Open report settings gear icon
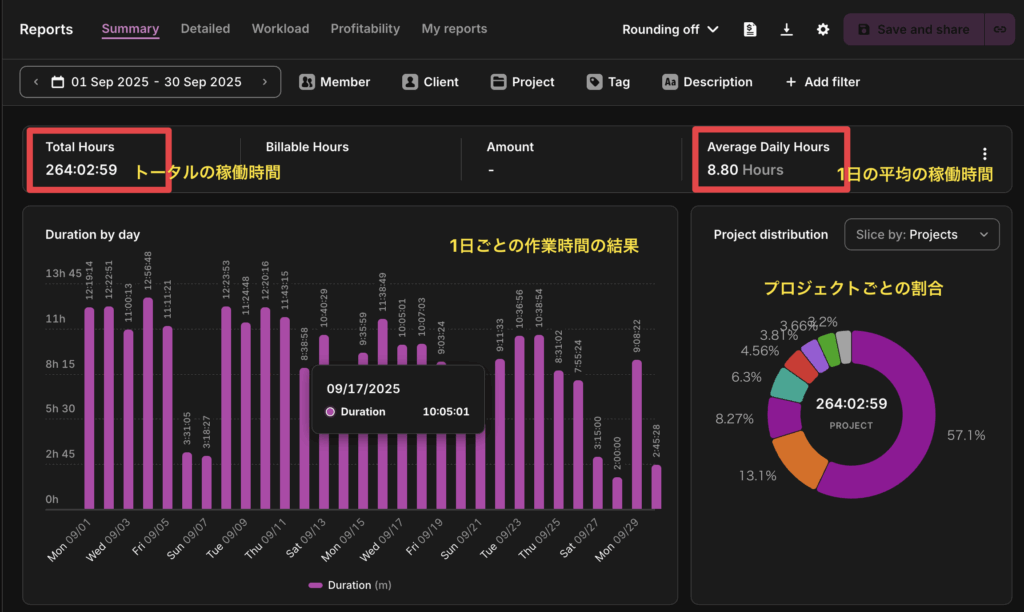Image resolution: width=1024 pixels, height=612 pixels. pos(823,30)
